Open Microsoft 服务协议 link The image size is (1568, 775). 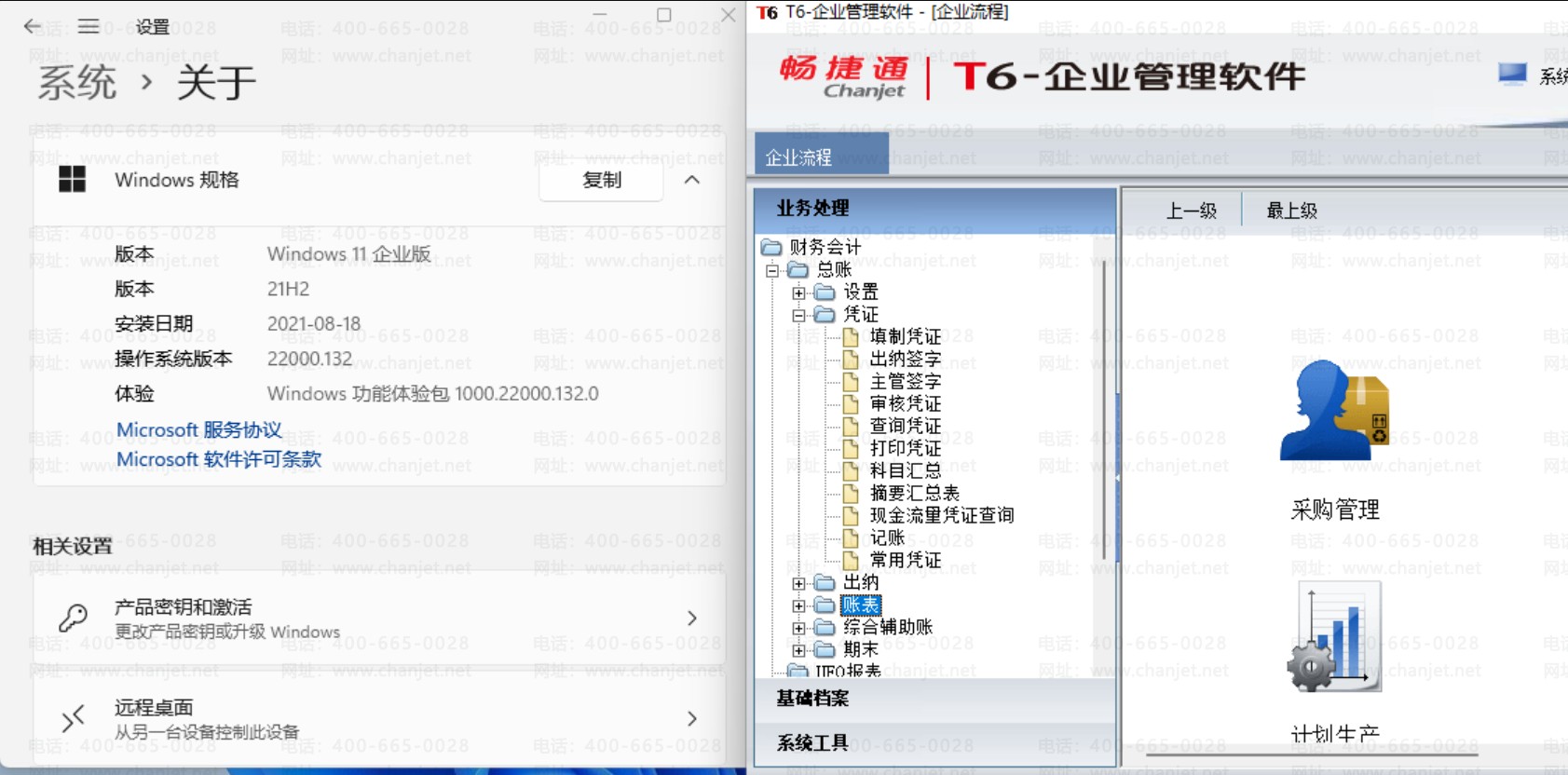198,429
